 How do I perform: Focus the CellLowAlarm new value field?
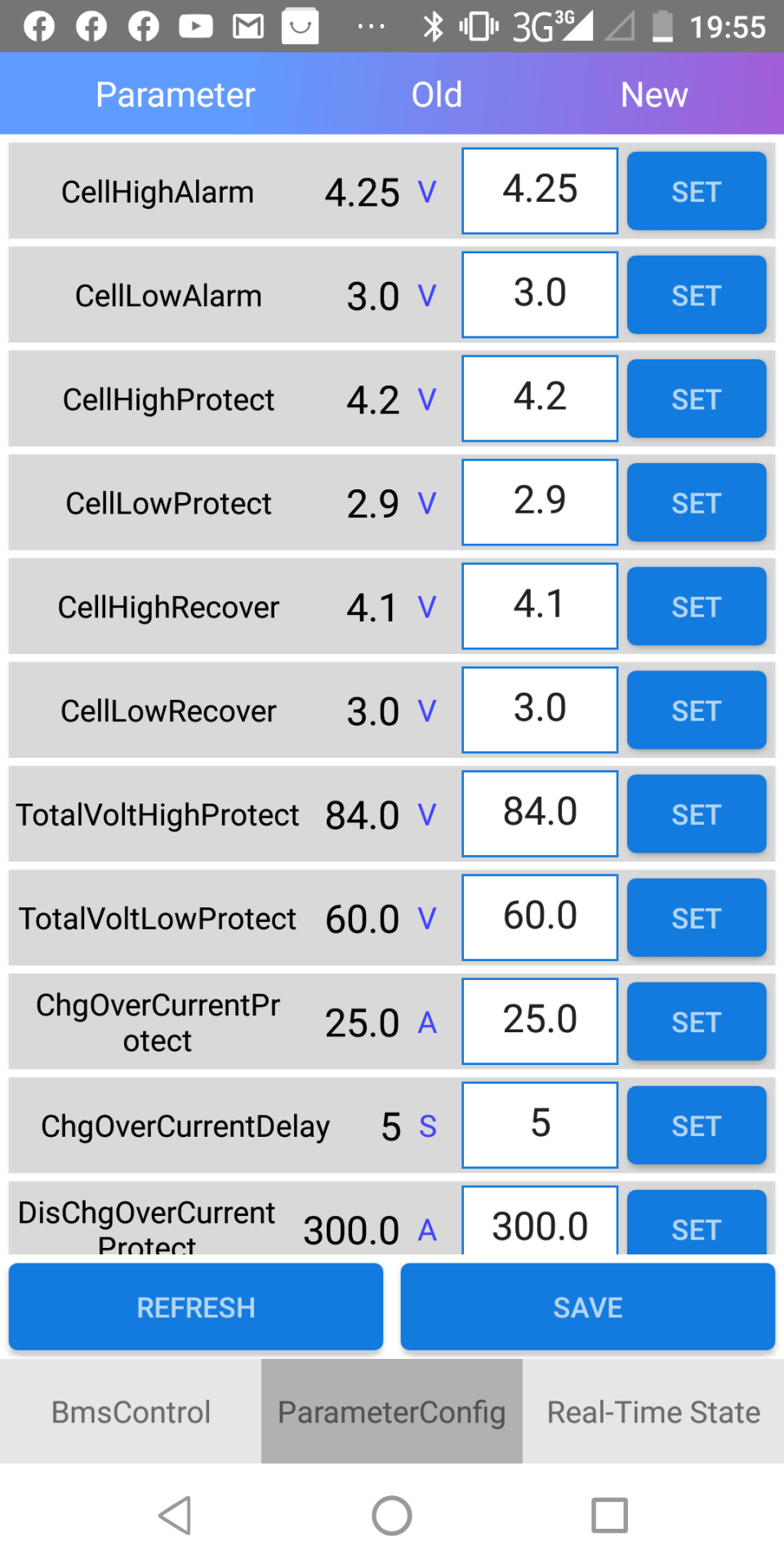pos(540,295)
